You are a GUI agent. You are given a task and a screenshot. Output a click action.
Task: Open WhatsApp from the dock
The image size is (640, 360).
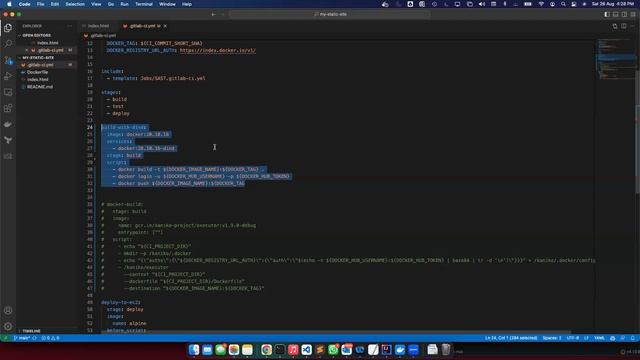point(333,350)
